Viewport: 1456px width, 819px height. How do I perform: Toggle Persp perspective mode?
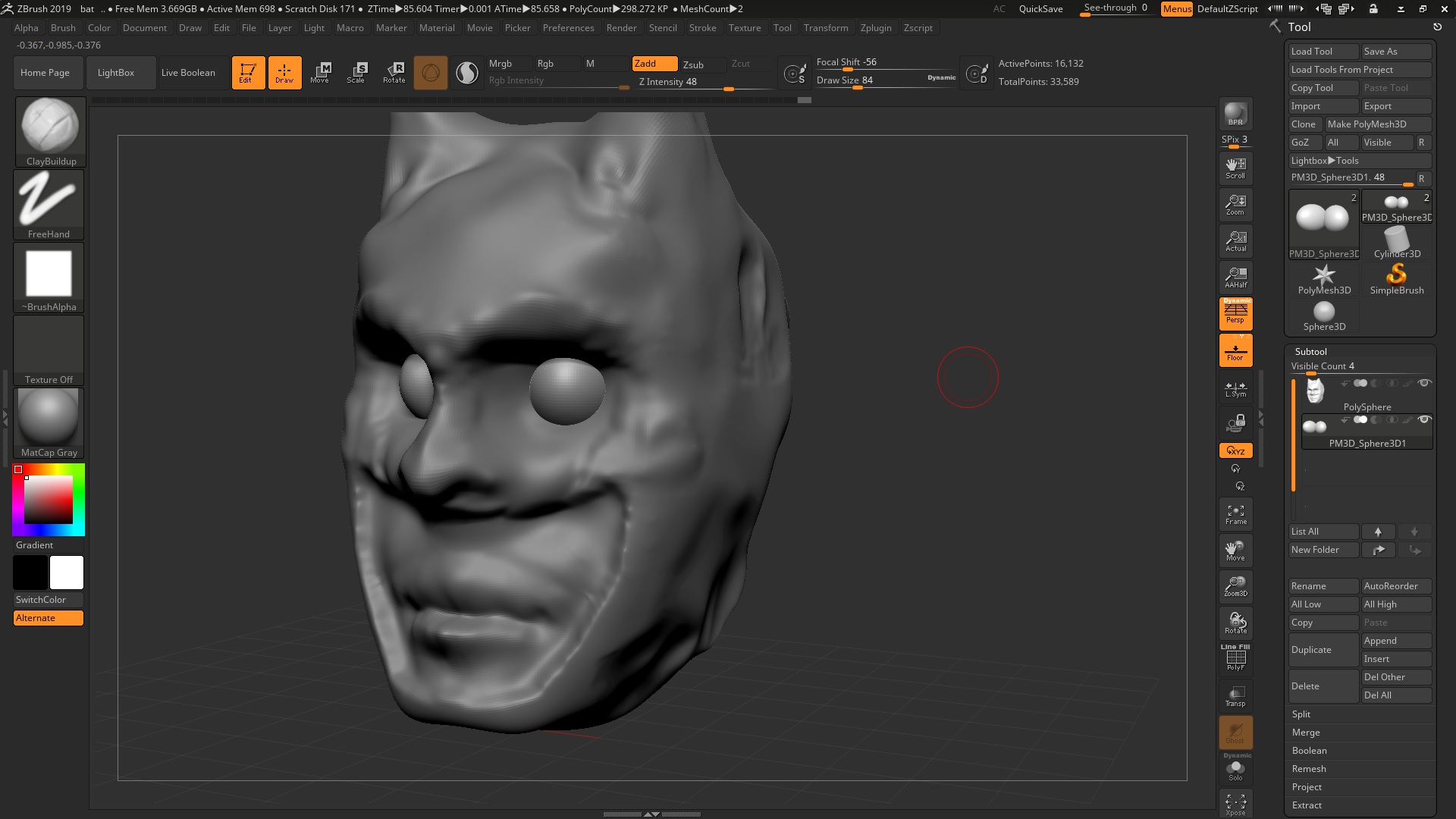(1235, 314)
